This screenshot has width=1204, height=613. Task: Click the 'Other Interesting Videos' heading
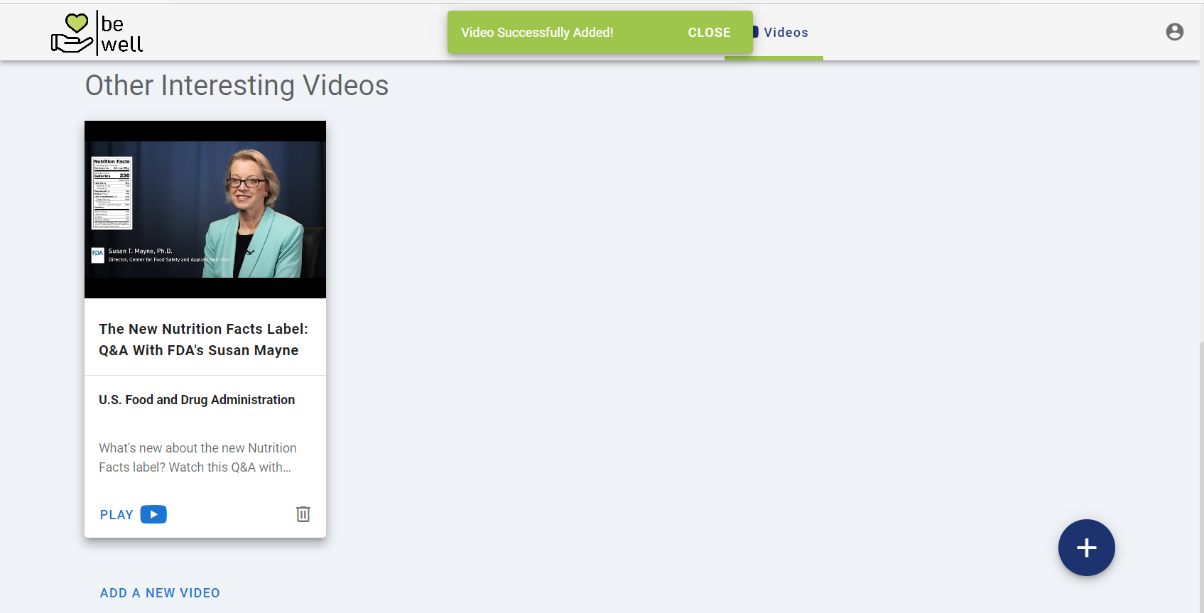click(237, 86)
